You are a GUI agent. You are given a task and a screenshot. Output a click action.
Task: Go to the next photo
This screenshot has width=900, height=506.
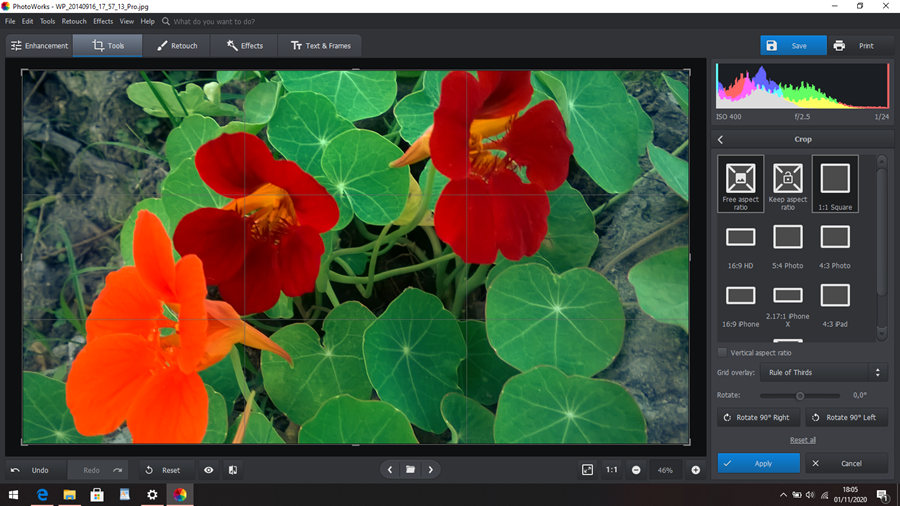coord(431,469)
